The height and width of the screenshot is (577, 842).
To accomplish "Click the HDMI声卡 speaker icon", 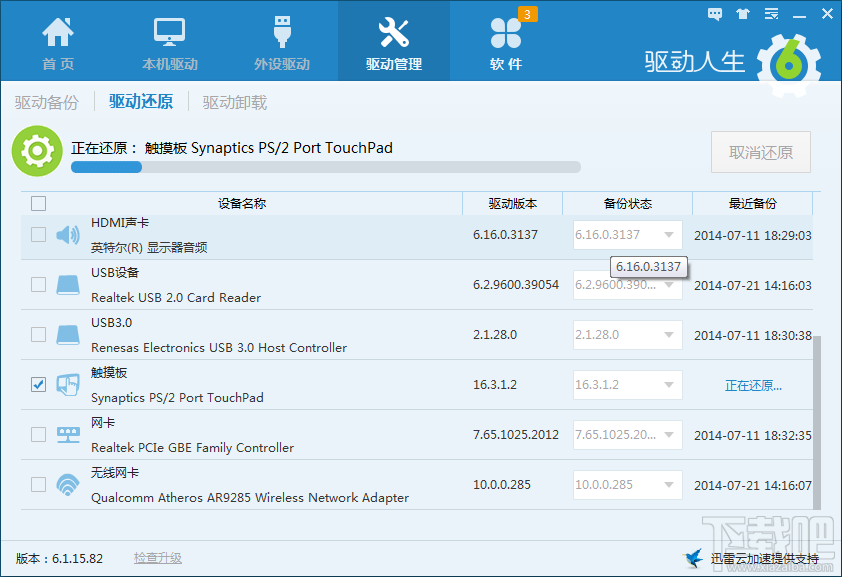I will (x=68, y=235).
